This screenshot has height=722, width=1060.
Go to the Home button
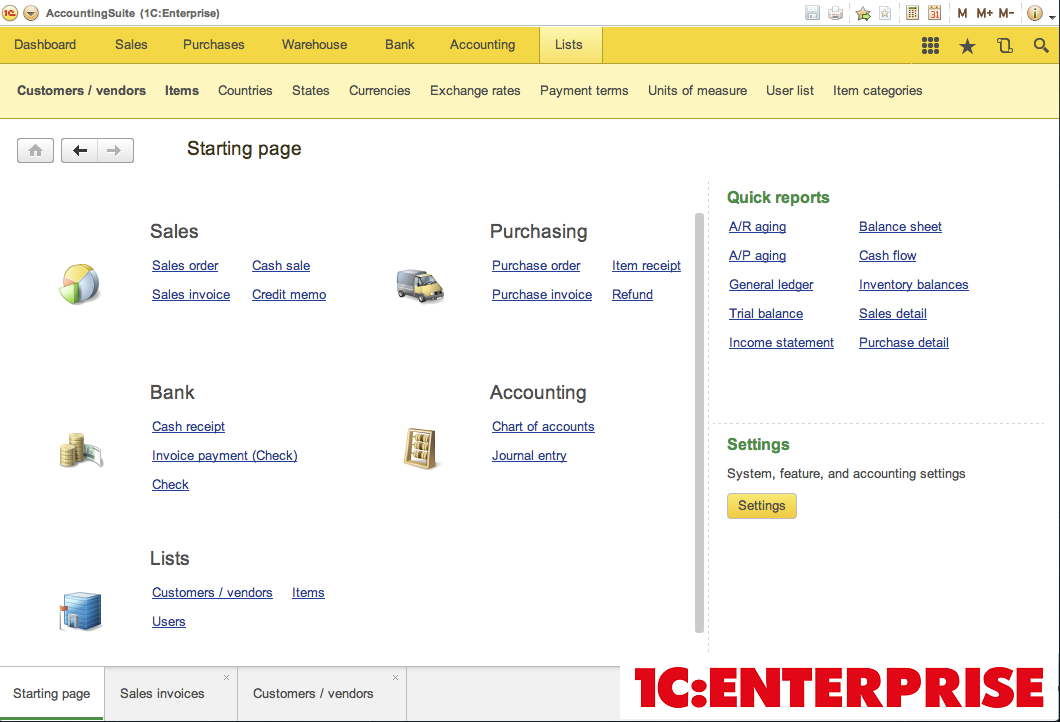(x=35, y=150)
